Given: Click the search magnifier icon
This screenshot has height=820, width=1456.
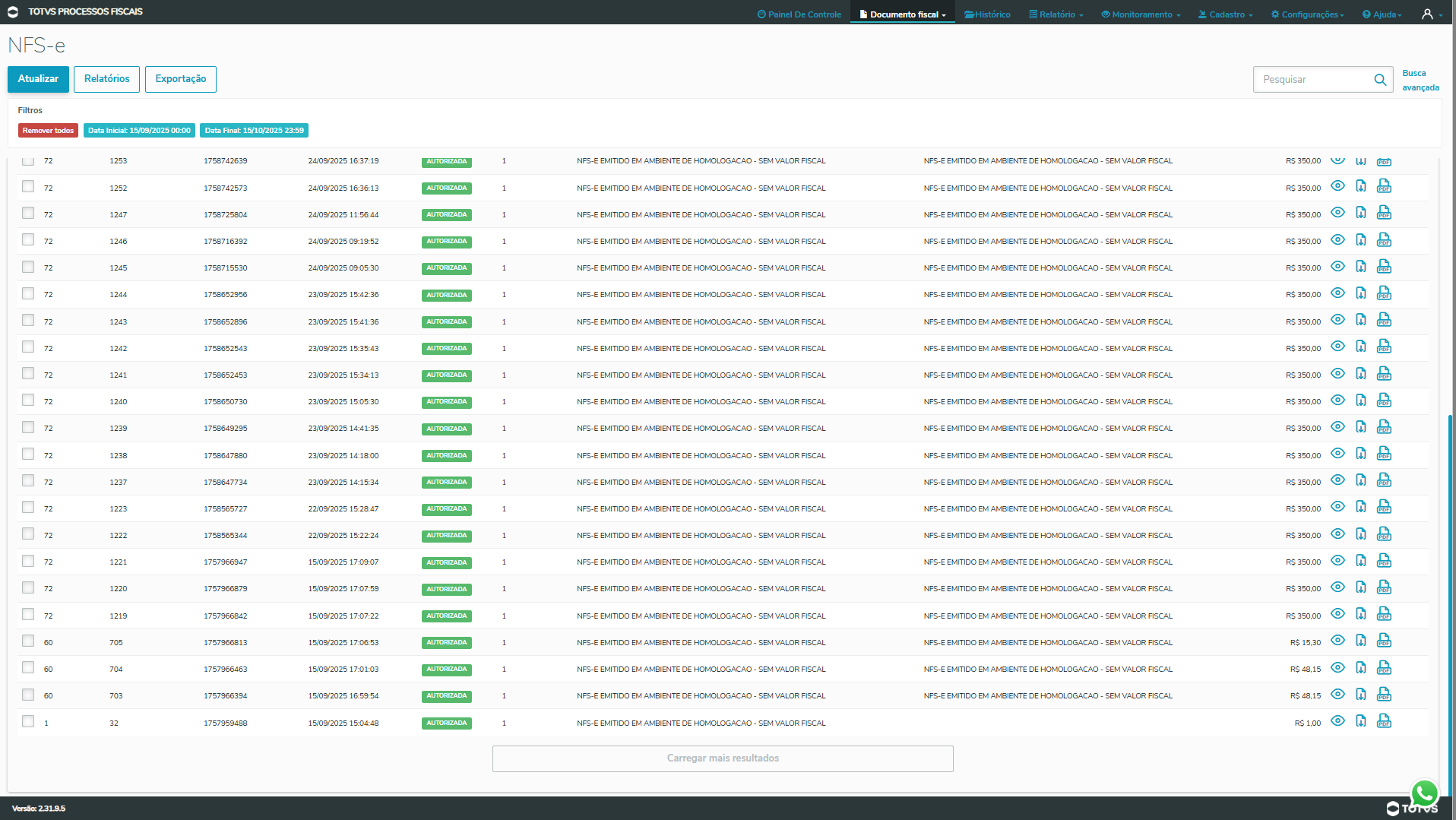Looking at the screenshot, I should [x=1380, y=80].
